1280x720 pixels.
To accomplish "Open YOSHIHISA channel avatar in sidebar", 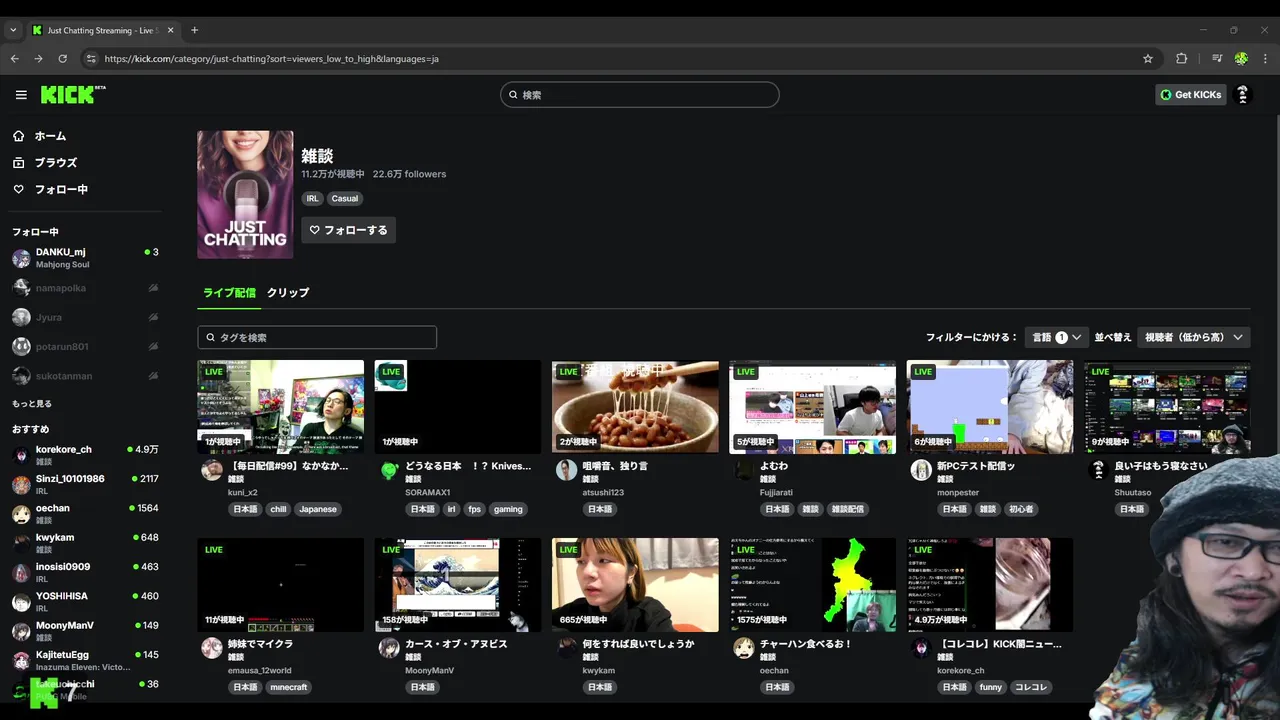I will tap(21, 602).
